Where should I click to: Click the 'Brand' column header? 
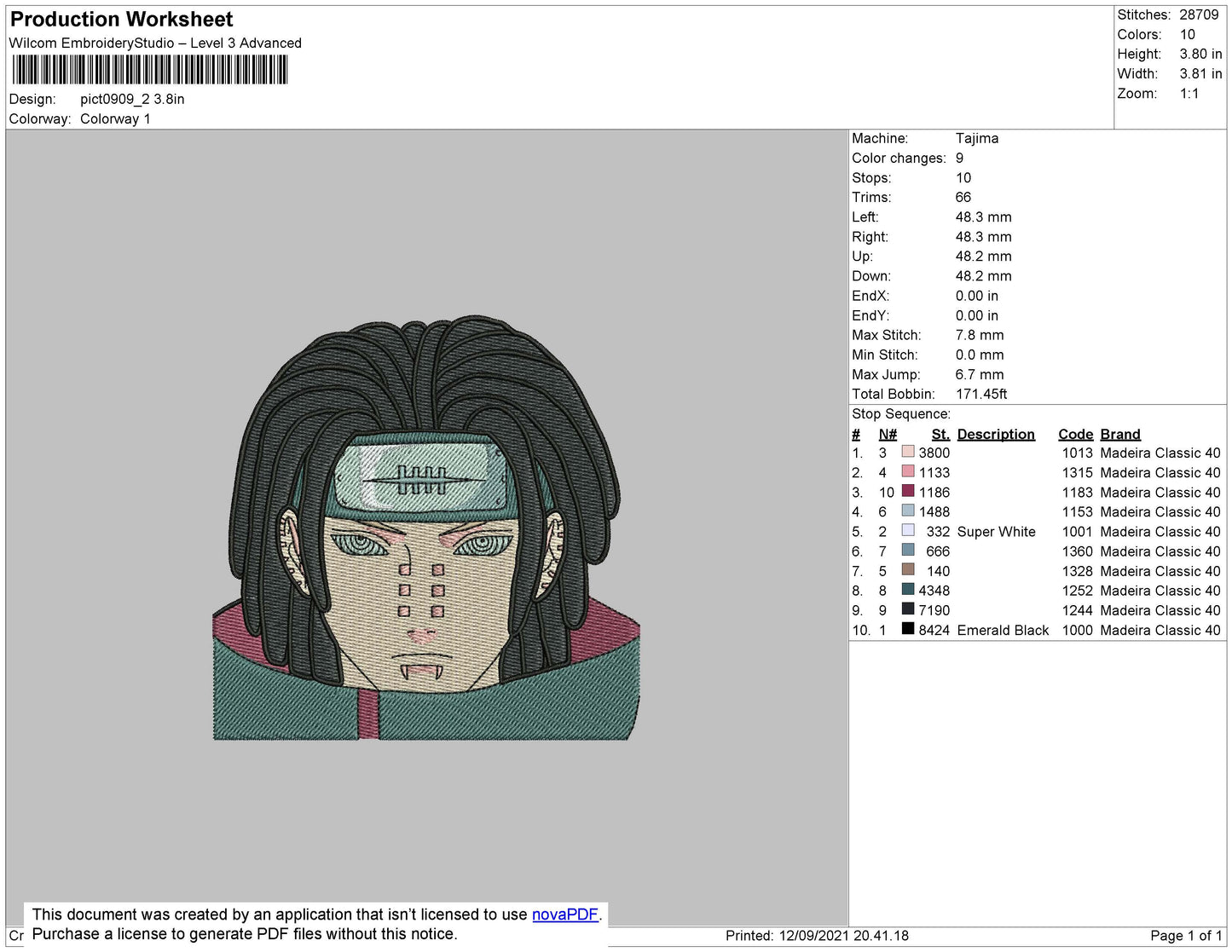pos(1120,434)
